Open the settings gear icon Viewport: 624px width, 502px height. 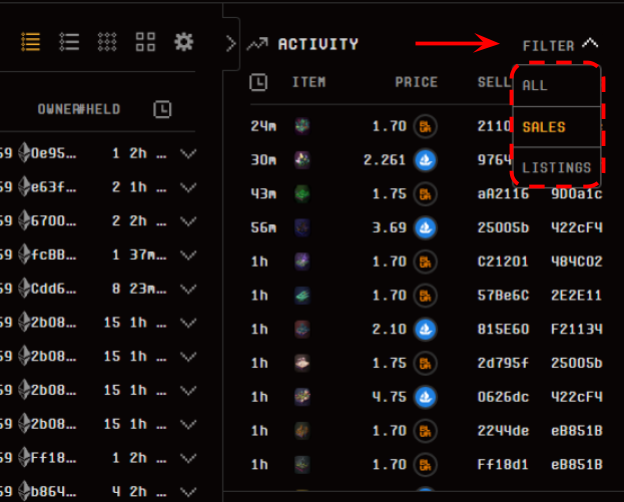tap(184, 42)
